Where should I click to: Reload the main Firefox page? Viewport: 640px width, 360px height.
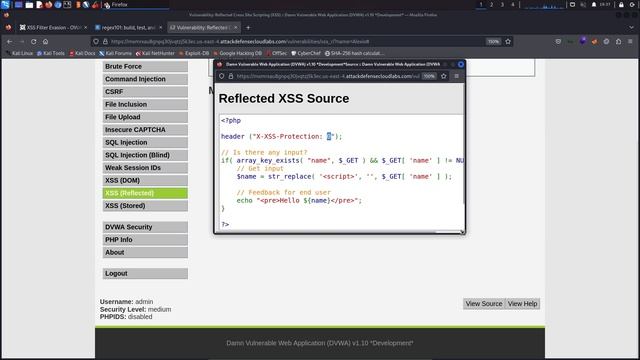click(x=33, y=42)
